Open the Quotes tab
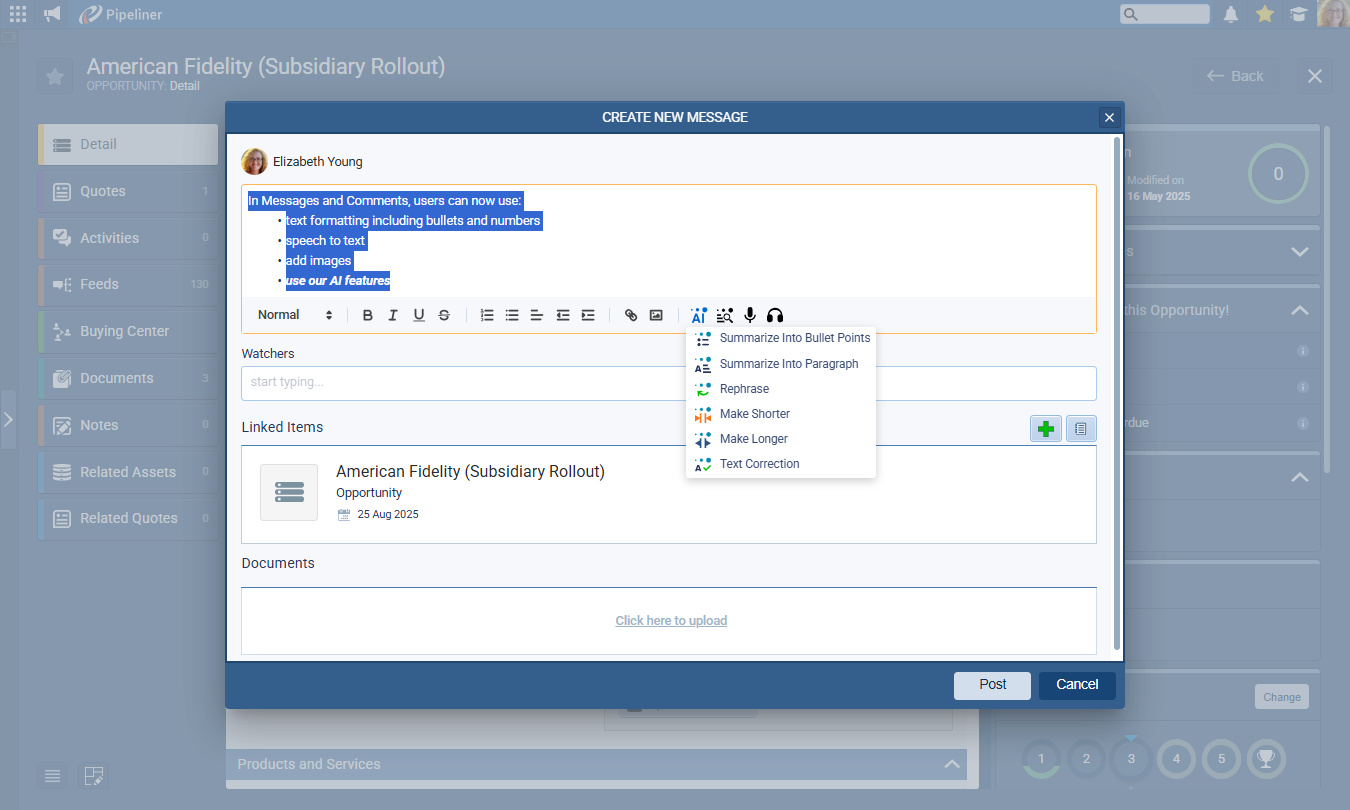Image resolution: width=1350 pixels, height=810 pixels. tap(128, 191)
